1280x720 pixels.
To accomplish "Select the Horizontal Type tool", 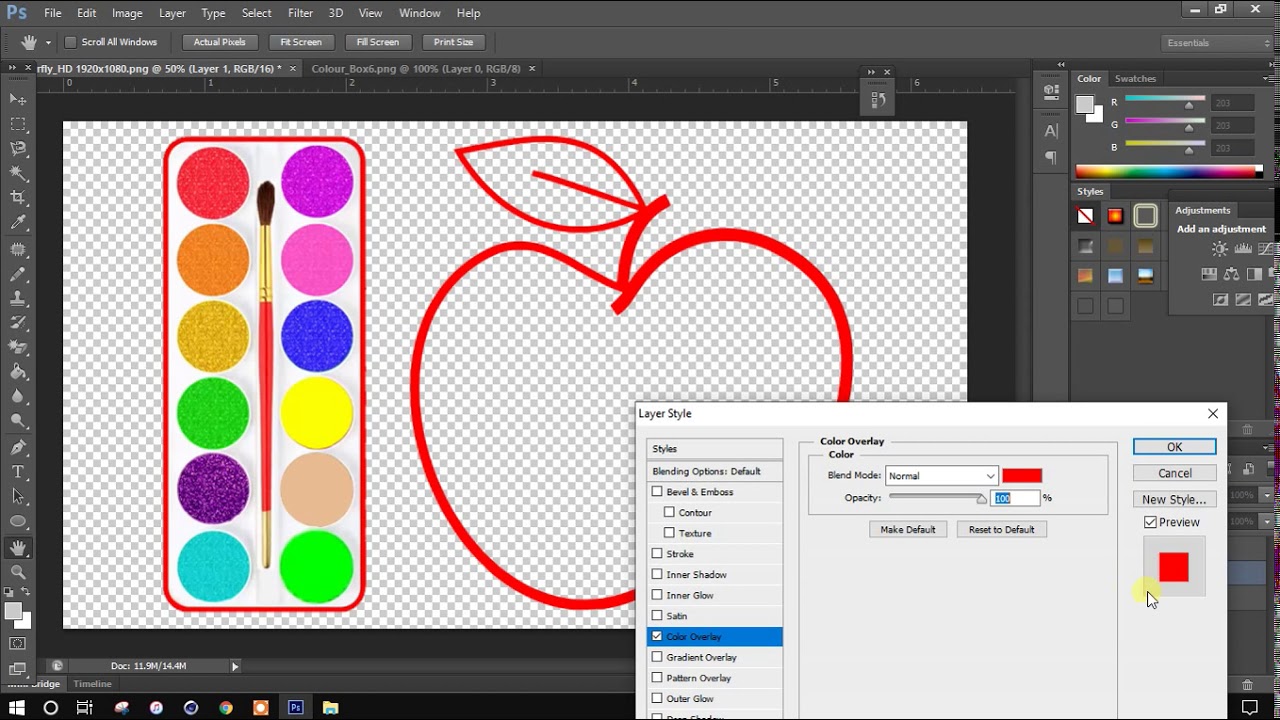I will 18,472.
